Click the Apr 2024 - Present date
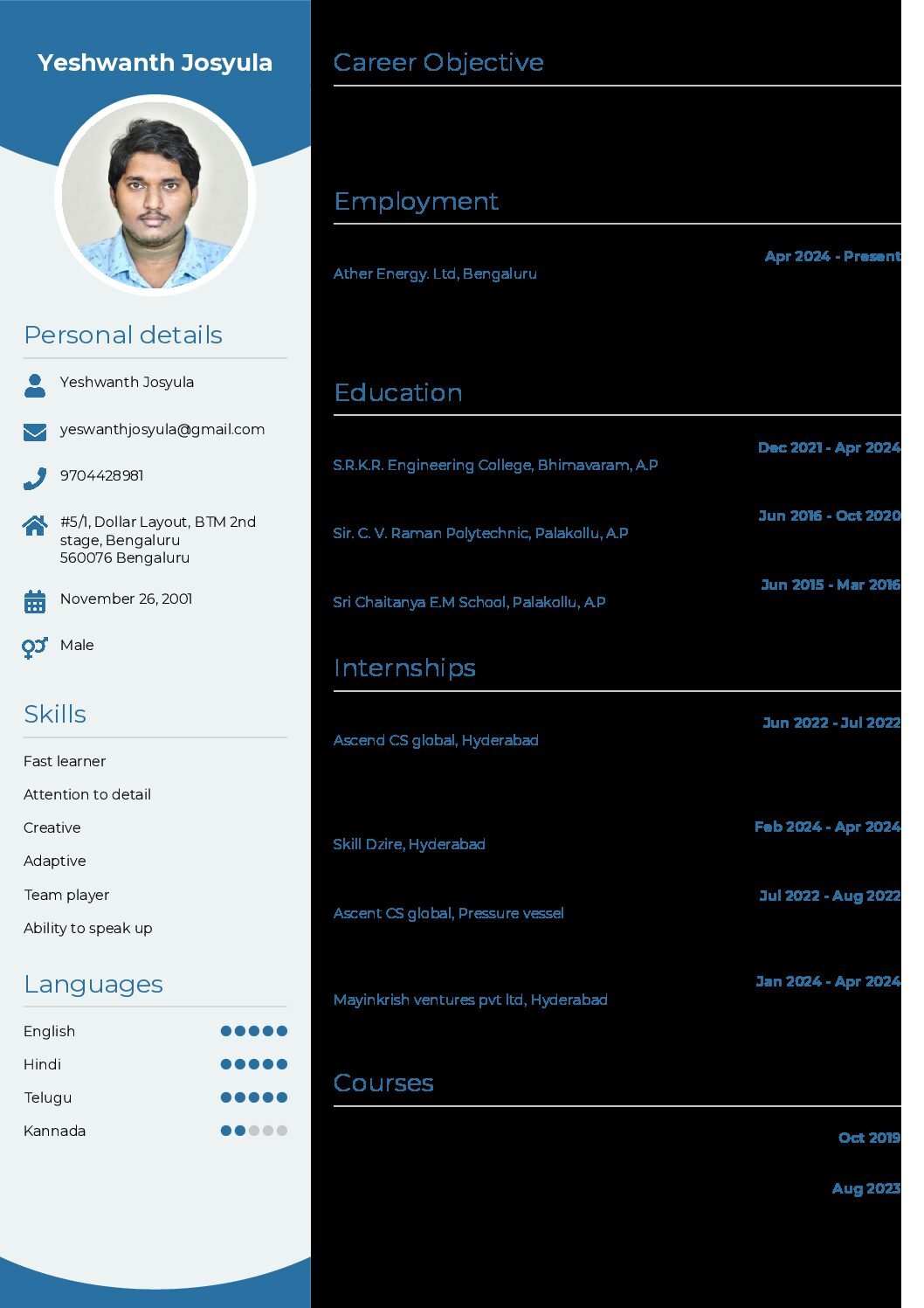This screenshot has height=1308, width=924. (832, 256)
